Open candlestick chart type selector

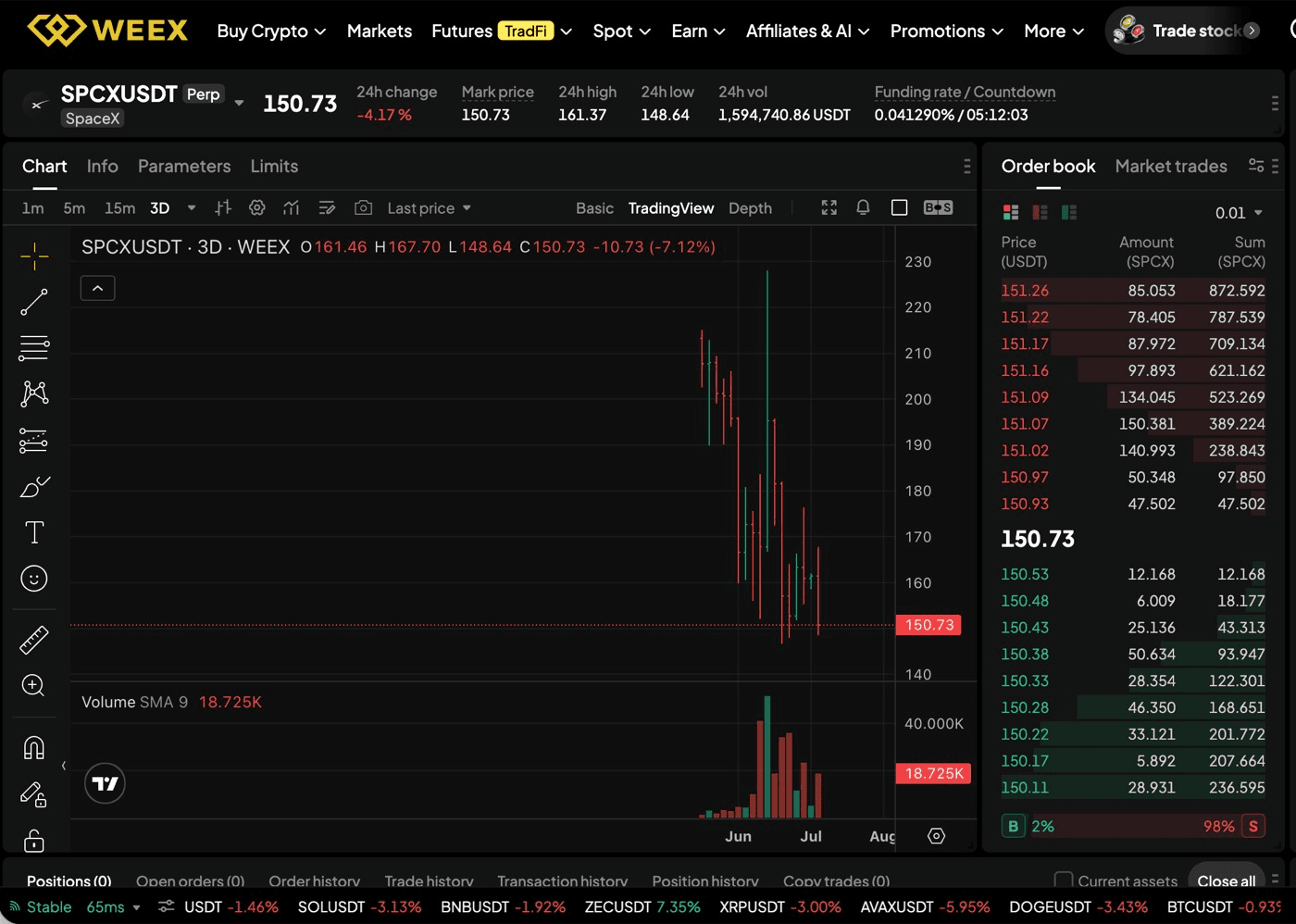click(x=223, y=208)
